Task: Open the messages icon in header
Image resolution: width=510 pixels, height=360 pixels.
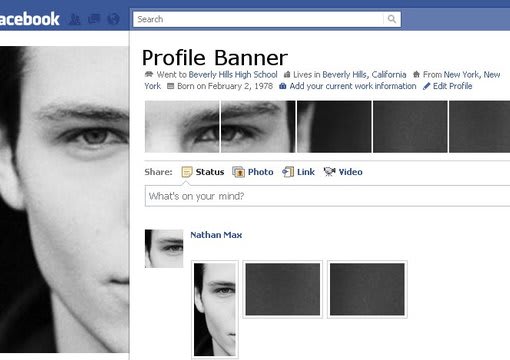Action: click(x=94, y=19)
